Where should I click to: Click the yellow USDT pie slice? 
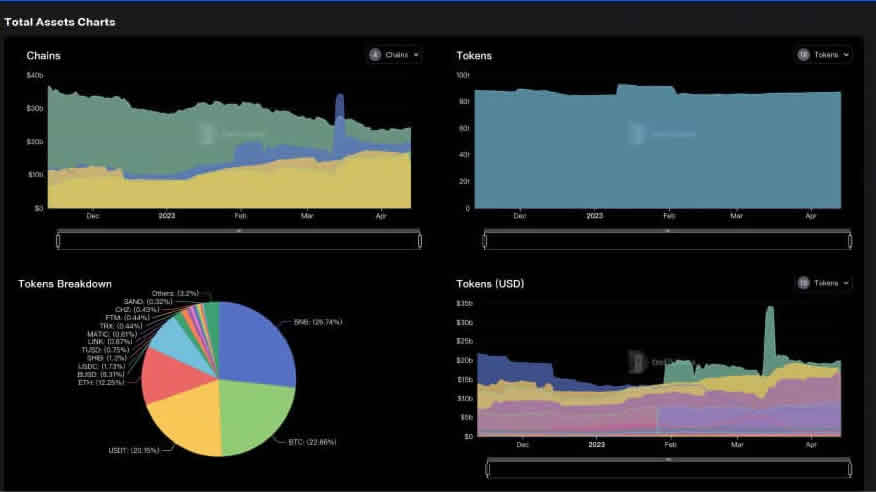pos(185,420)
